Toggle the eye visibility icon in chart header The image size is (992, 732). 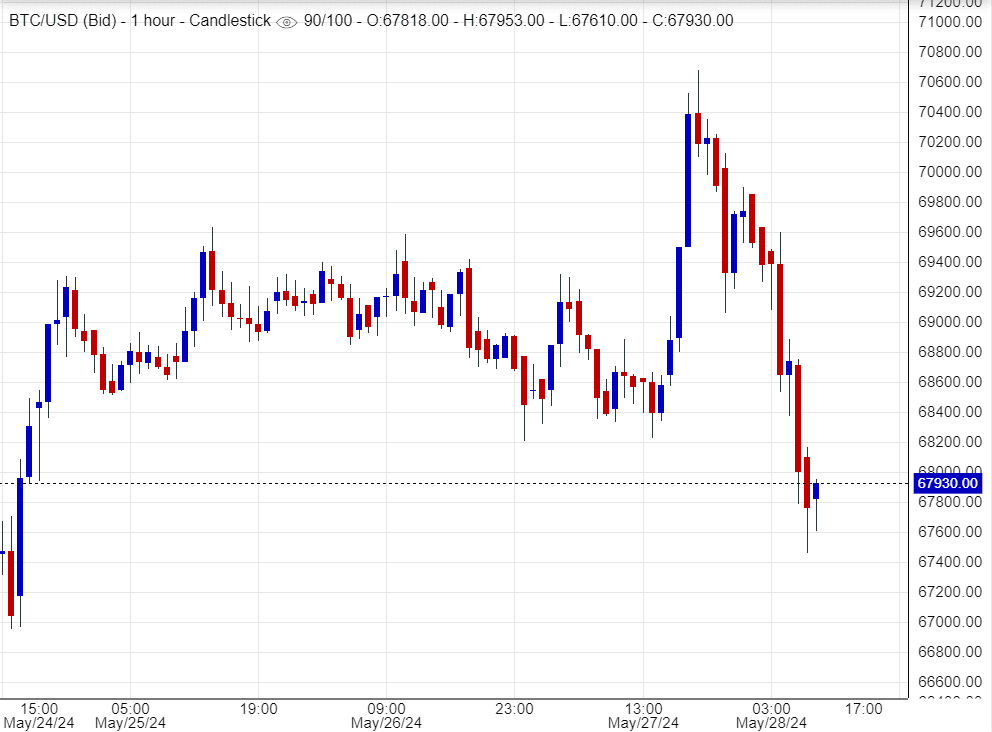(286, 22)
